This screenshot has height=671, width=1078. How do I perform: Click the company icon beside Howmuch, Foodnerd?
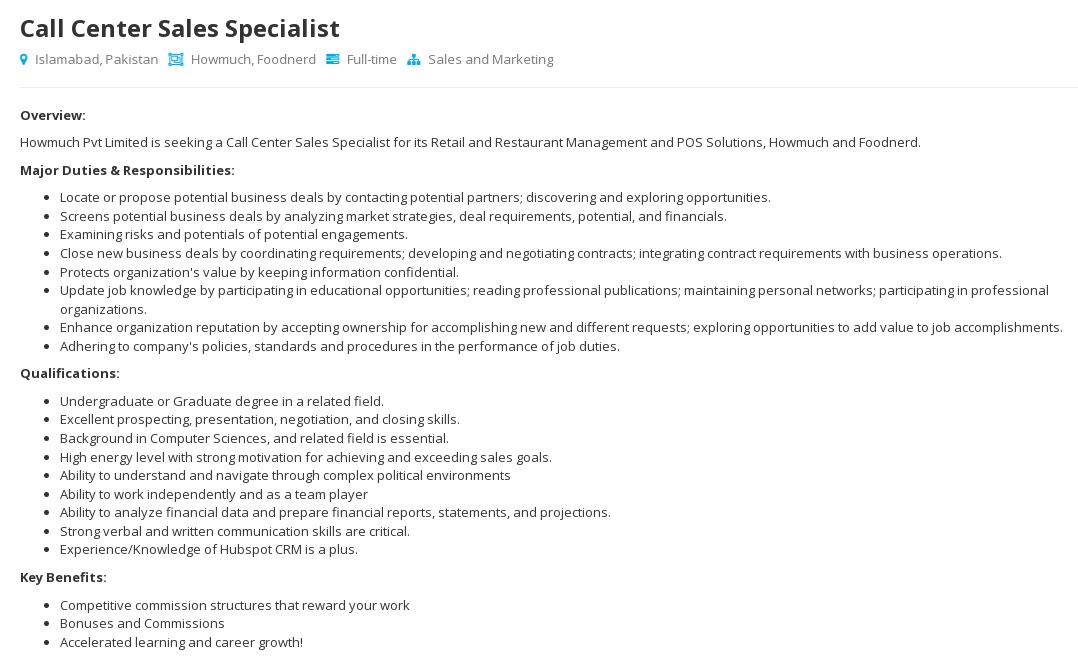coord(176,60)
